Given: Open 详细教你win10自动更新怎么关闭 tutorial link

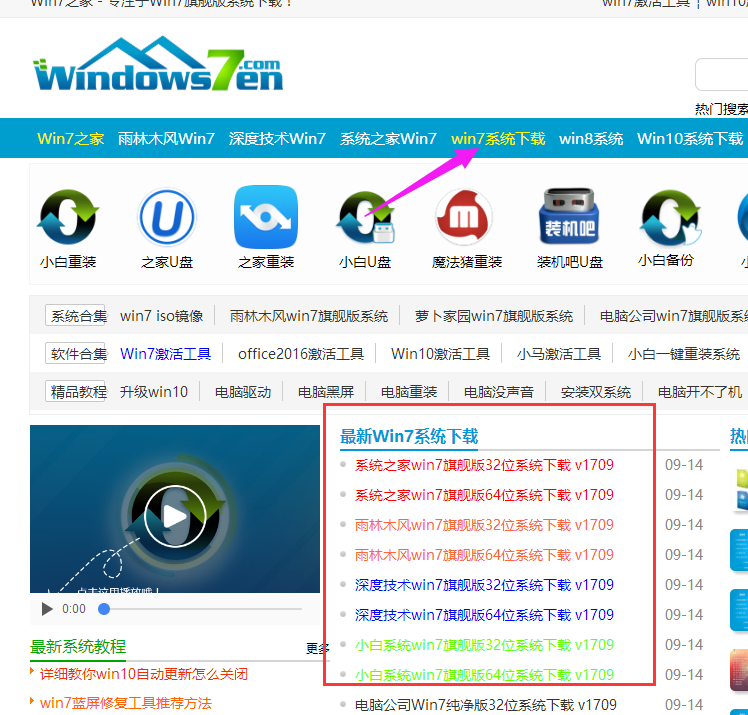Looking at the screenshot, I should 144,674.
